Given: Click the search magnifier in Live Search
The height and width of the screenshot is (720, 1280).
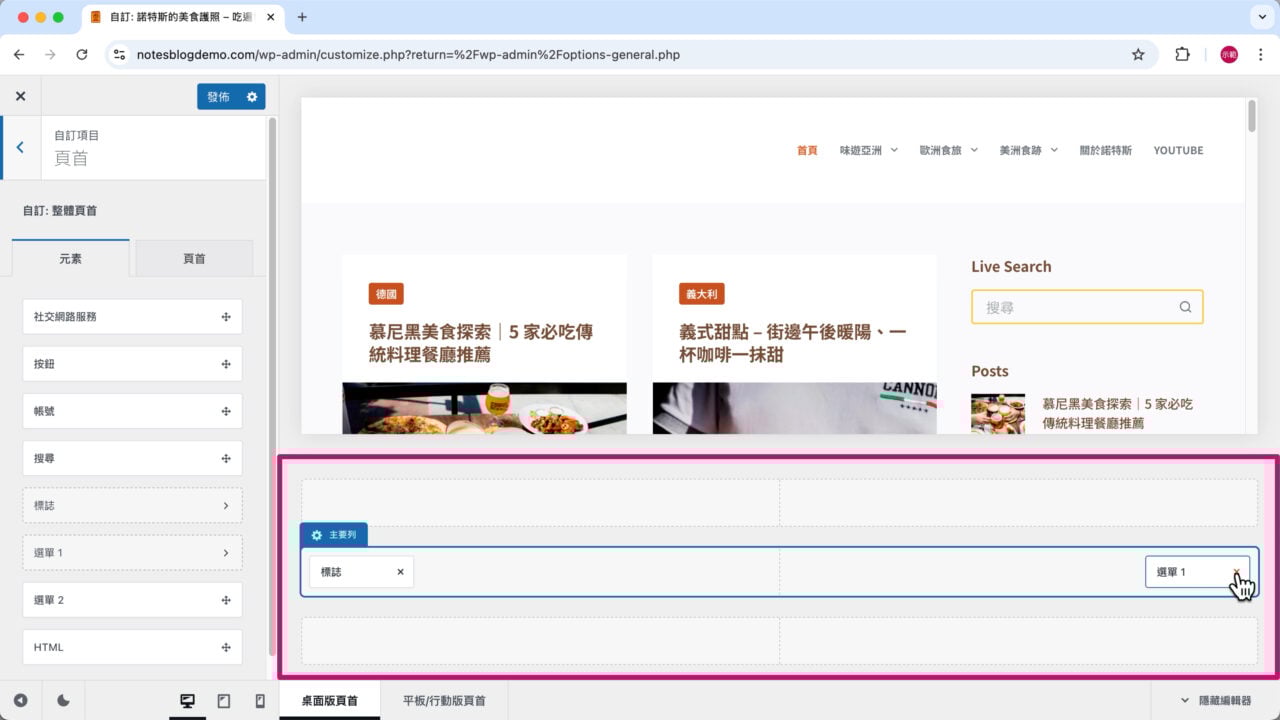Looking at the screenshot, I should click(x=1185, y=307).
